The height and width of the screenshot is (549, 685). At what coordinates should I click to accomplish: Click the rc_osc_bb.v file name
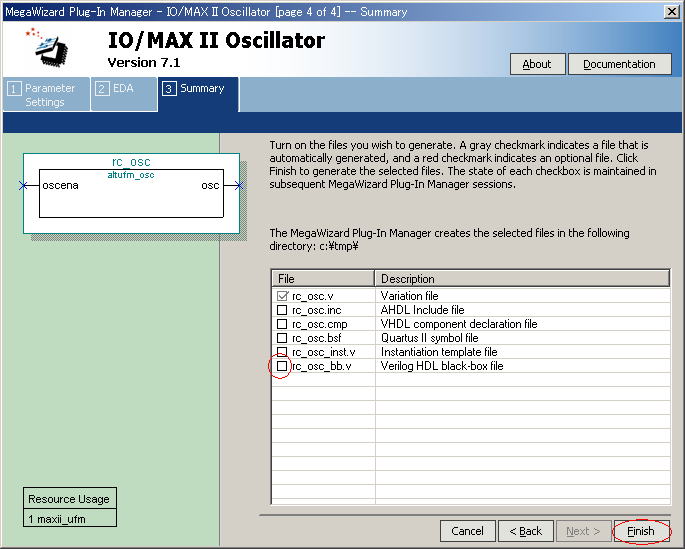(x=322, y=366)
